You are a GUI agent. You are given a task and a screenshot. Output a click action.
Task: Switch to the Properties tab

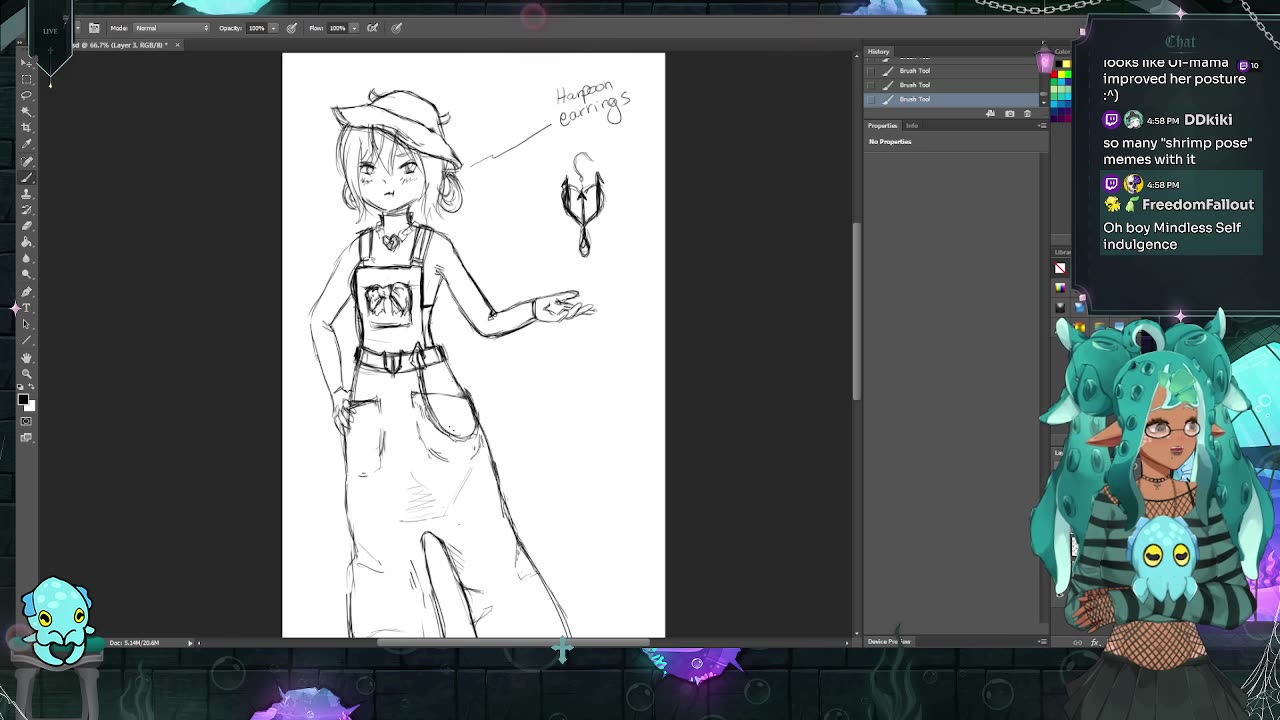point(882,126)
